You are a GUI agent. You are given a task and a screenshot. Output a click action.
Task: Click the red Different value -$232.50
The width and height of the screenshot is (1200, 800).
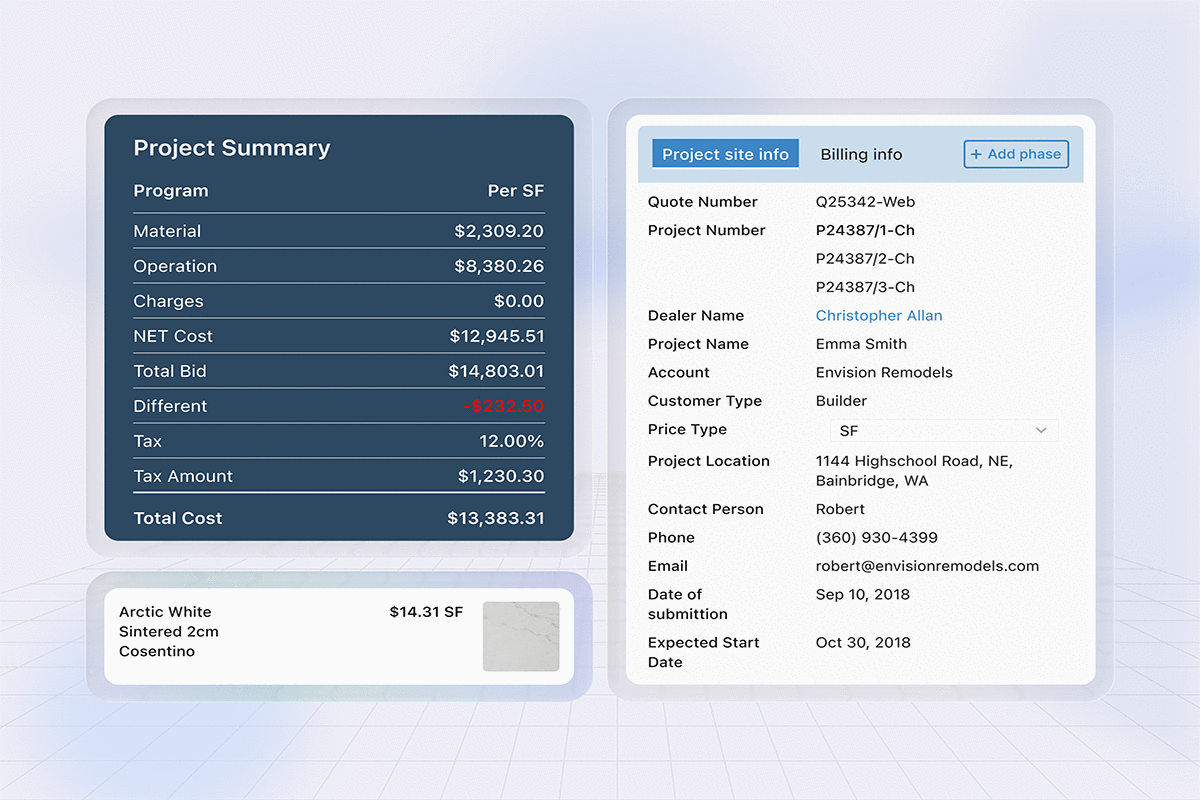click(503, 407)
